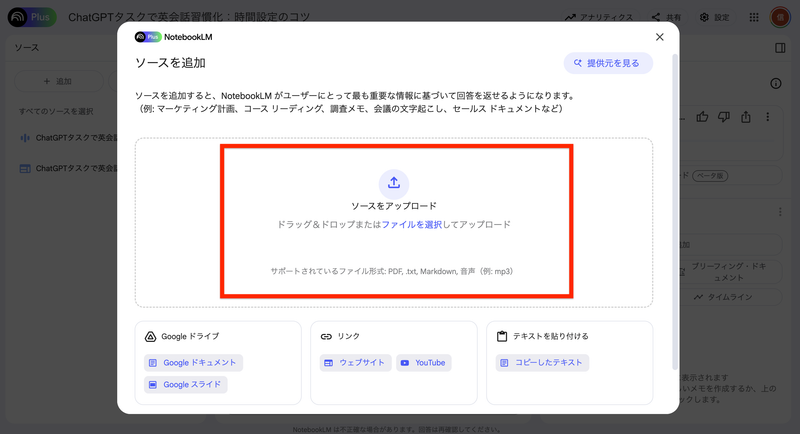800x434 pixels.
Task: Toggle the right-side panel layout icon
Action: (780, 48)
